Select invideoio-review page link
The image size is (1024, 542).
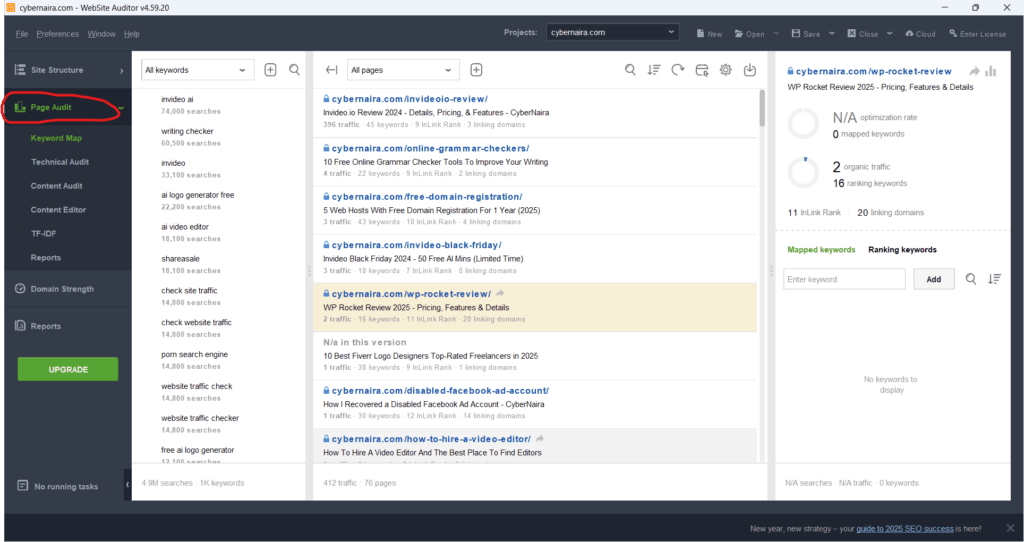[409, 99]
